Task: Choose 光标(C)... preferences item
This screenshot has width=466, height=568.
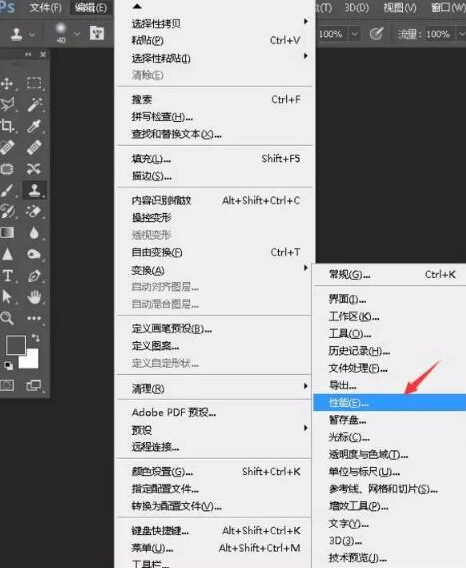Action: [390, 437]
